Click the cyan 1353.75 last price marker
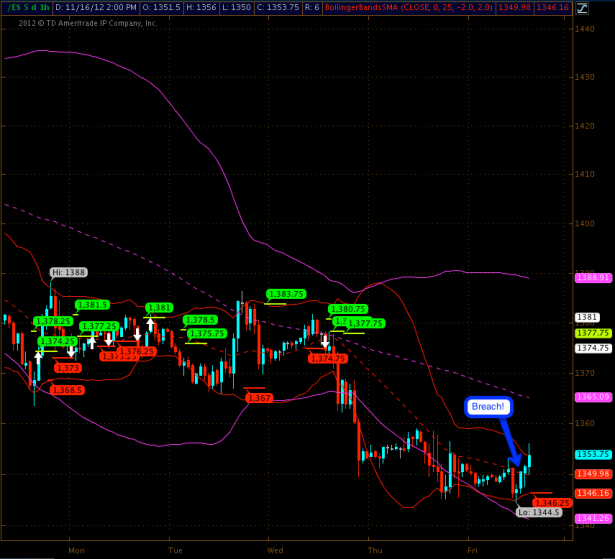This screenshot has height=559, width=615. pos(593,454)
